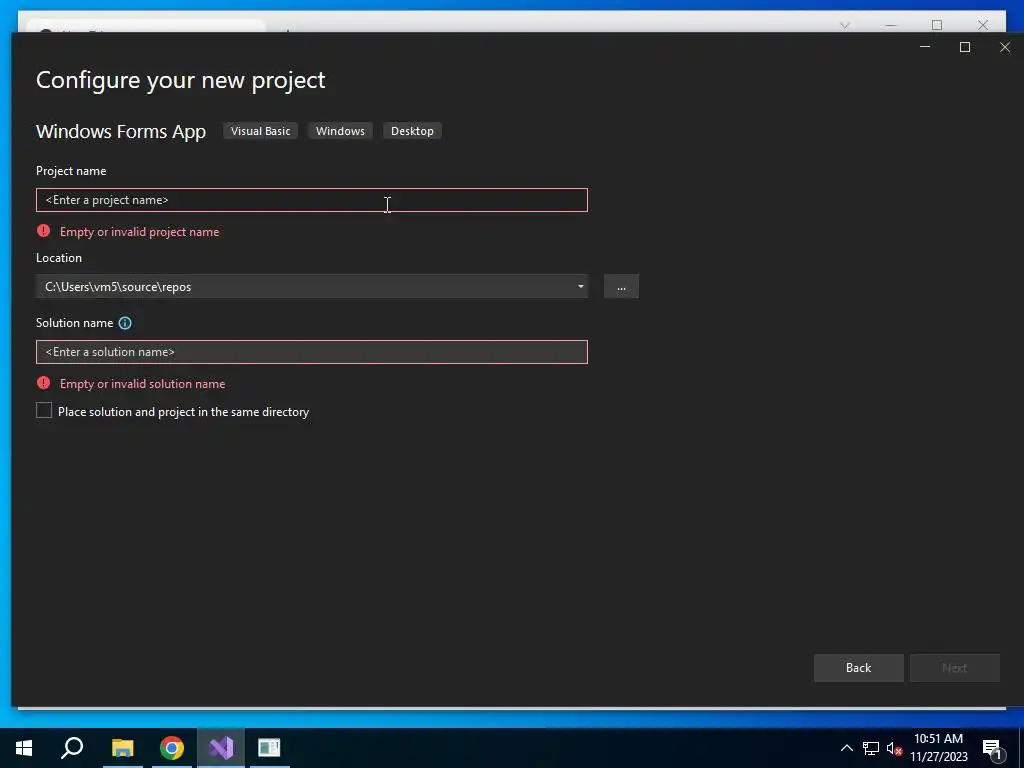Tick Place solution and project in same directory

click(x=44, y=411)
